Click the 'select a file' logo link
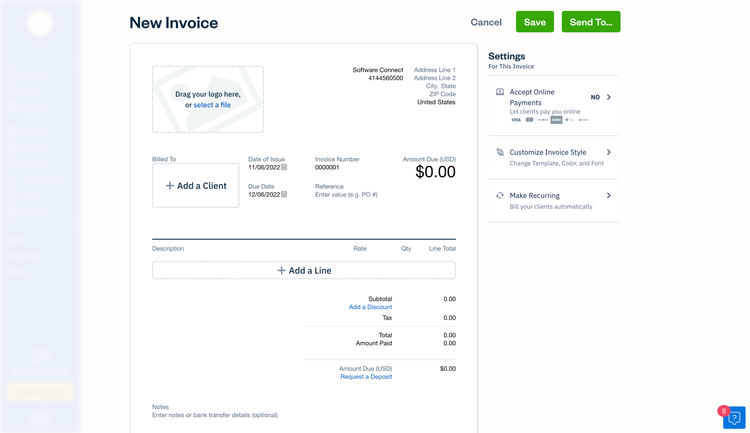This screenshot has width=750, height=433. pyautogui.click(x=212, y=105)
